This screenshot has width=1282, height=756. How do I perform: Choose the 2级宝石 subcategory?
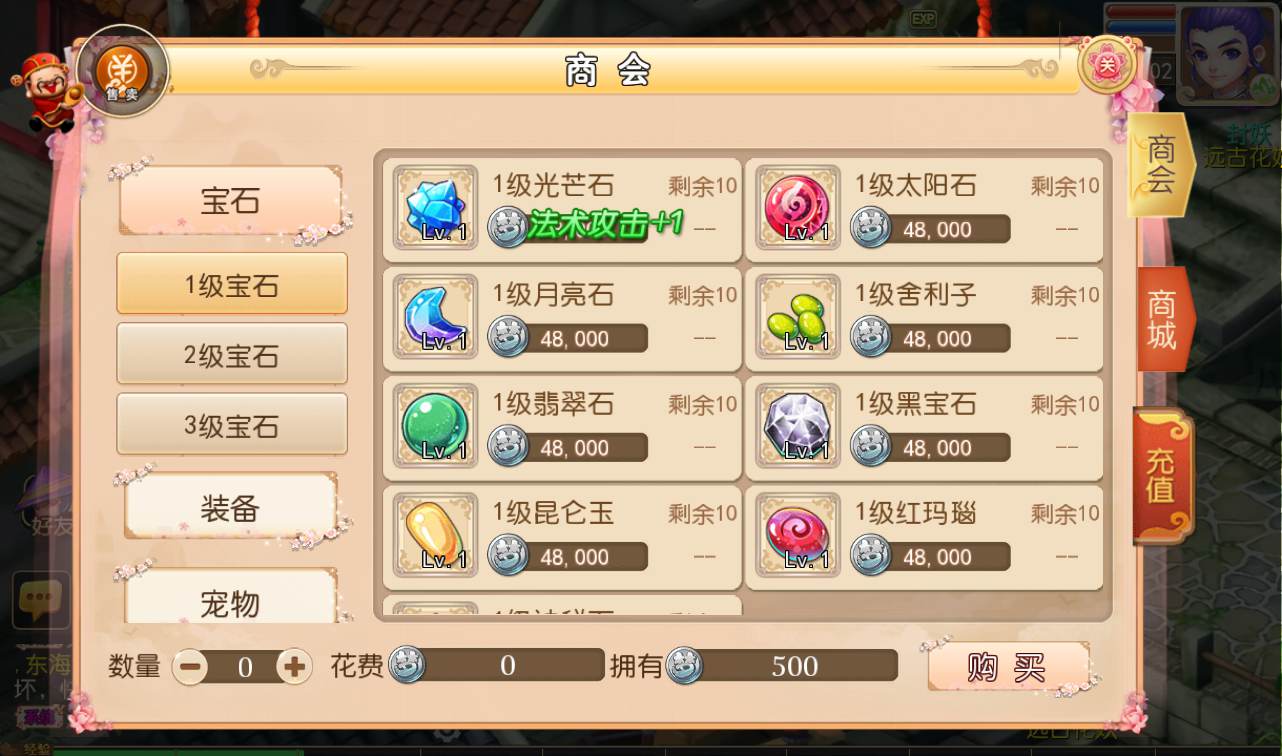click(232, 354)
